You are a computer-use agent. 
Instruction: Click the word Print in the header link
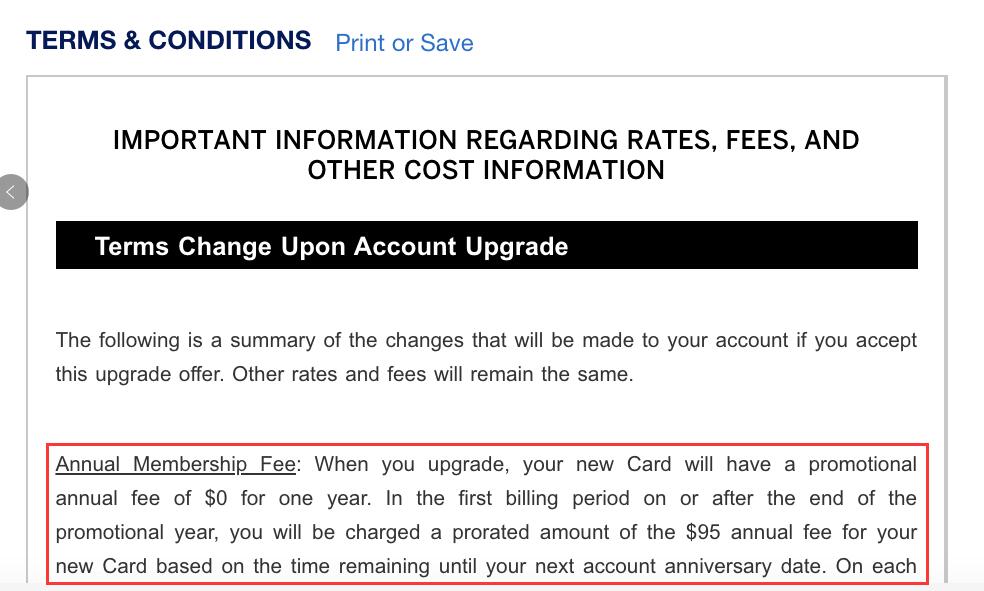[360, 43]
